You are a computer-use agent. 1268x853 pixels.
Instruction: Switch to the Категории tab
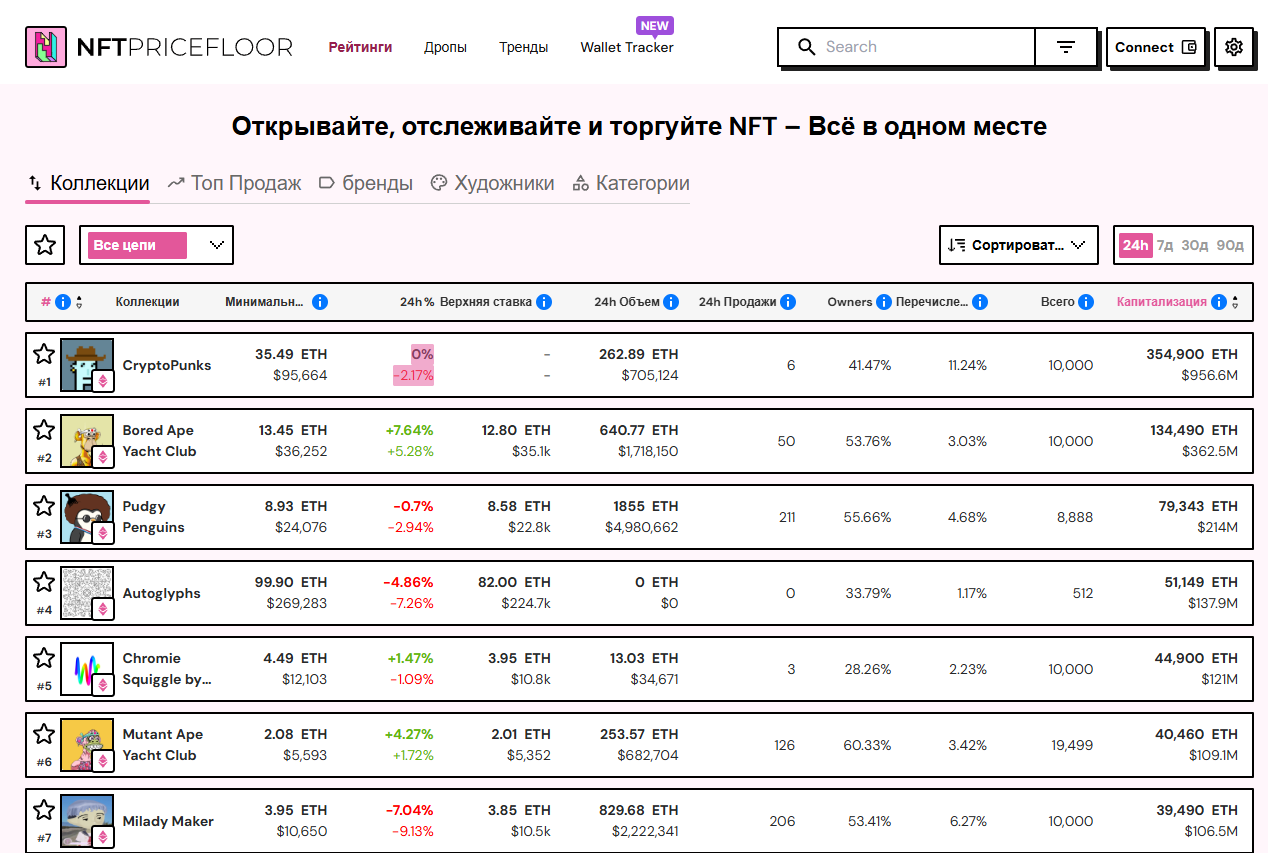click(x=631, y=184)
